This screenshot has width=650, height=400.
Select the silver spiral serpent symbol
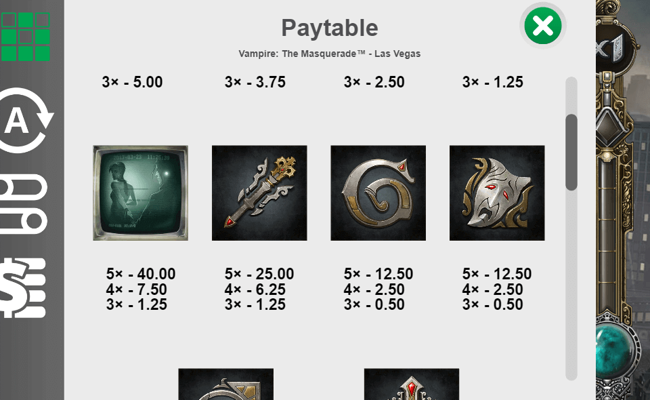click(x=378, y=193)
